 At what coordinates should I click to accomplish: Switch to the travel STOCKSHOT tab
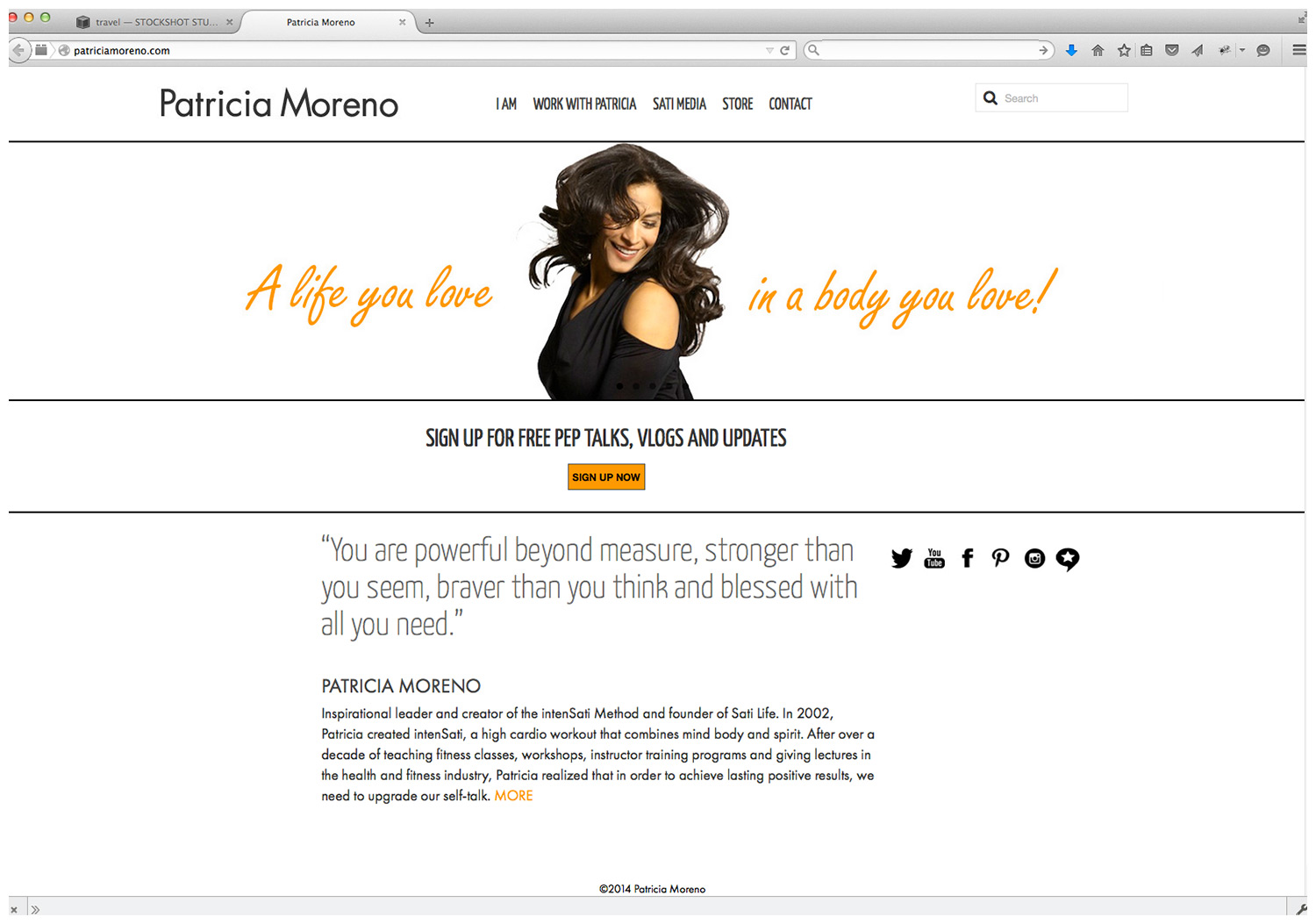154,22
